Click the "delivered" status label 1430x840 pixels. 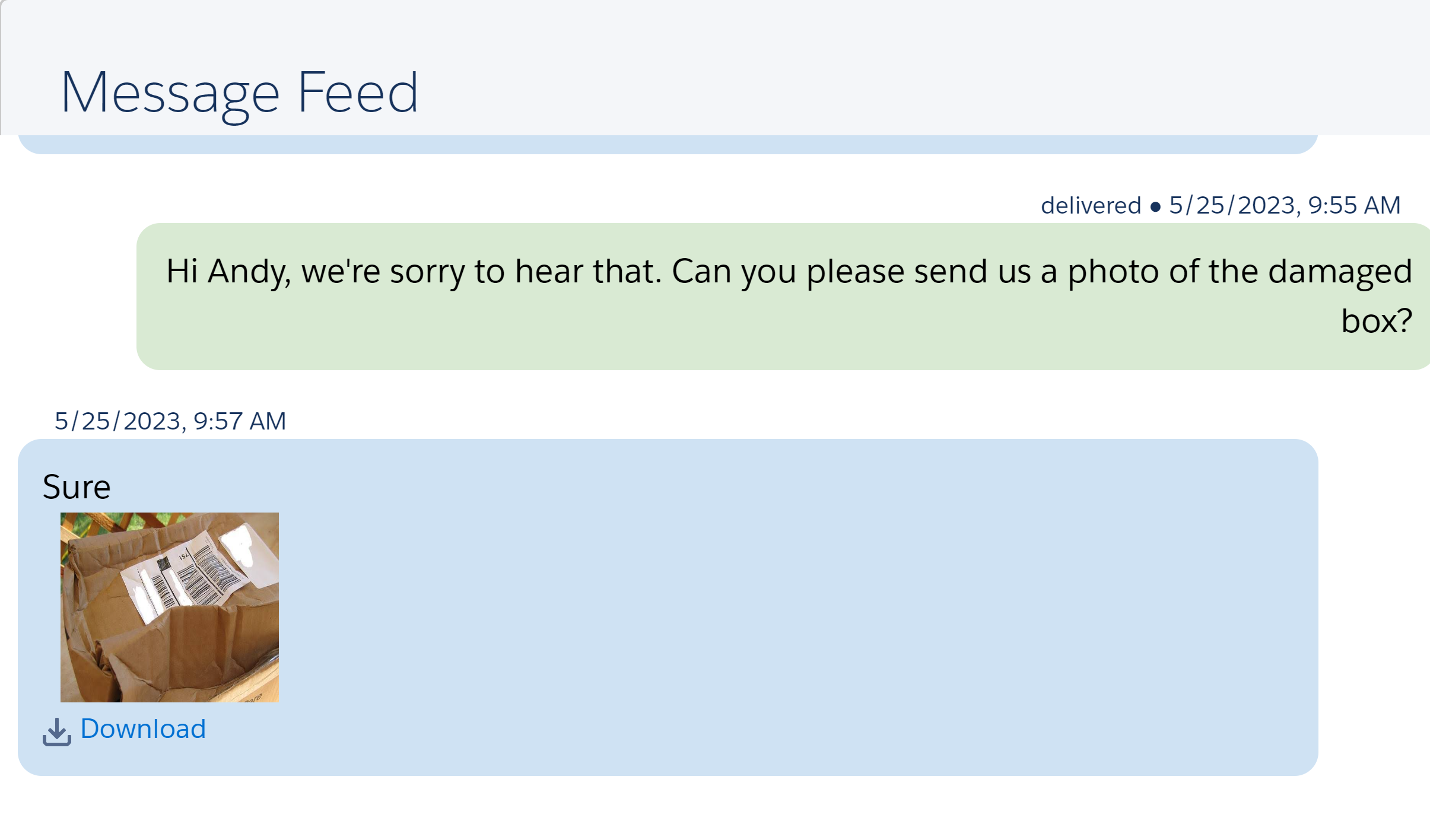pos(1091,206)
